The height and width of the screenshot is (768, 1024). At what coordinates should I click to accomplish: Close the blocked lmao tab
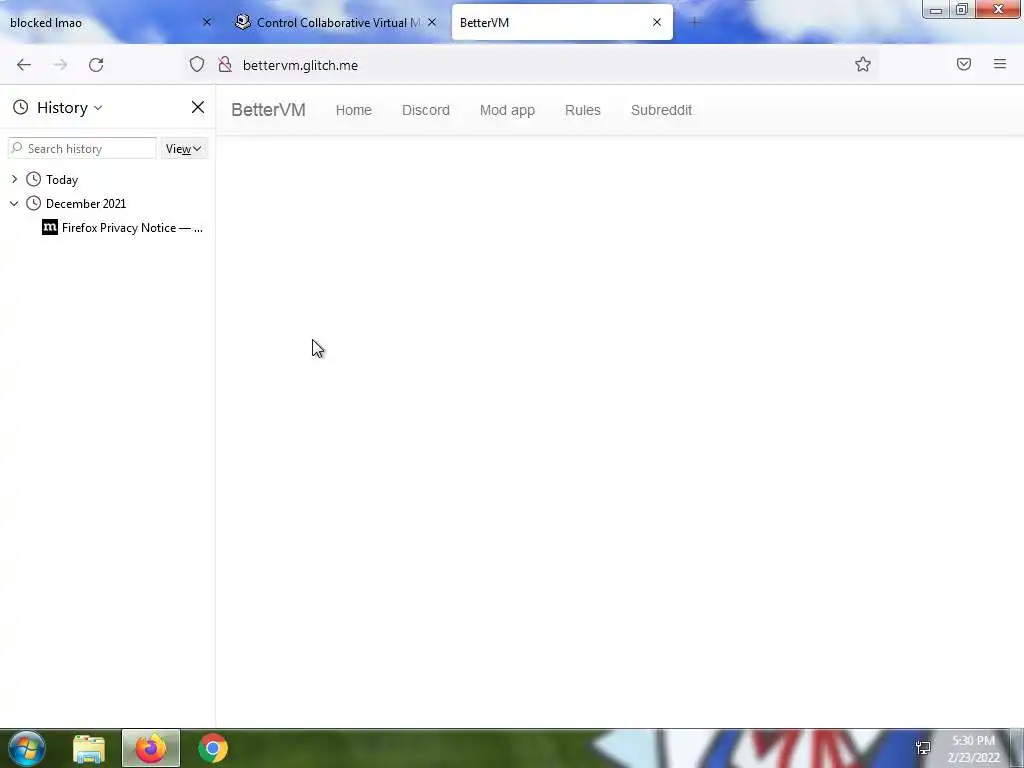207,22
